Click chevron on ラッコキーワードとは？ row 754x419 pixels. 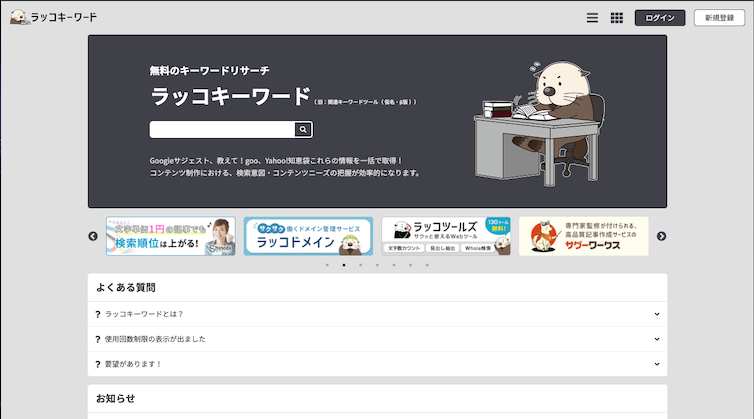pyautogui.click(x=657, y=314)
